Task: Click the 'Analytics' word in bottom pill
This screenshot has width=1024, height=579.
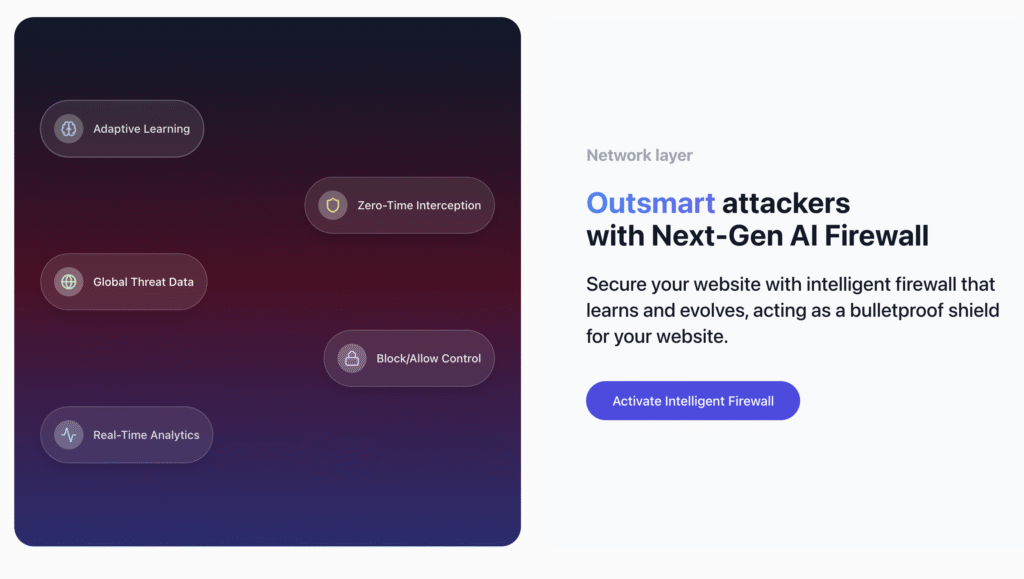Action: click(x=173, y=435)
